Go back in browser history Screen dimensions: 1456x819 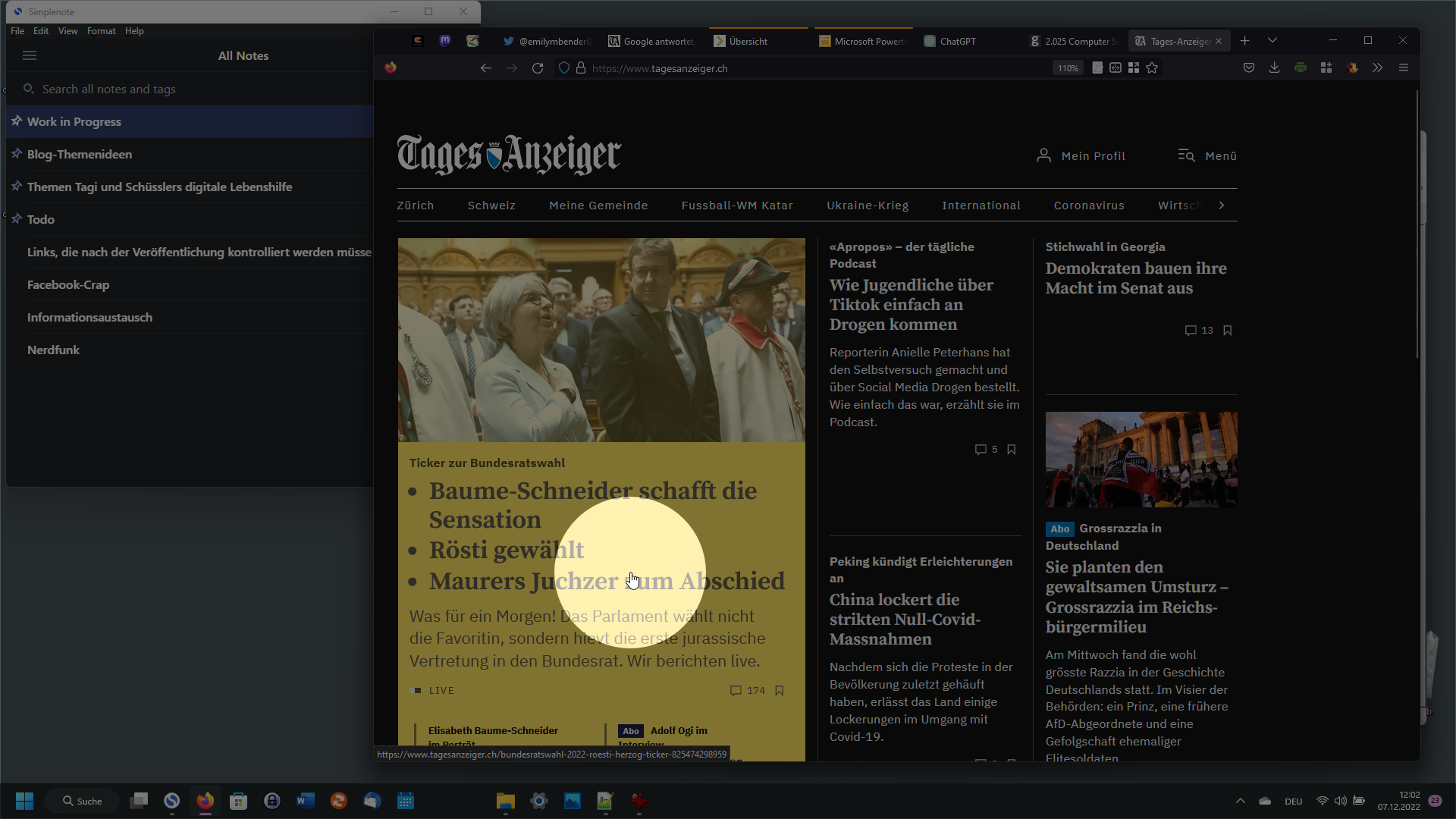tap(486, 68)
